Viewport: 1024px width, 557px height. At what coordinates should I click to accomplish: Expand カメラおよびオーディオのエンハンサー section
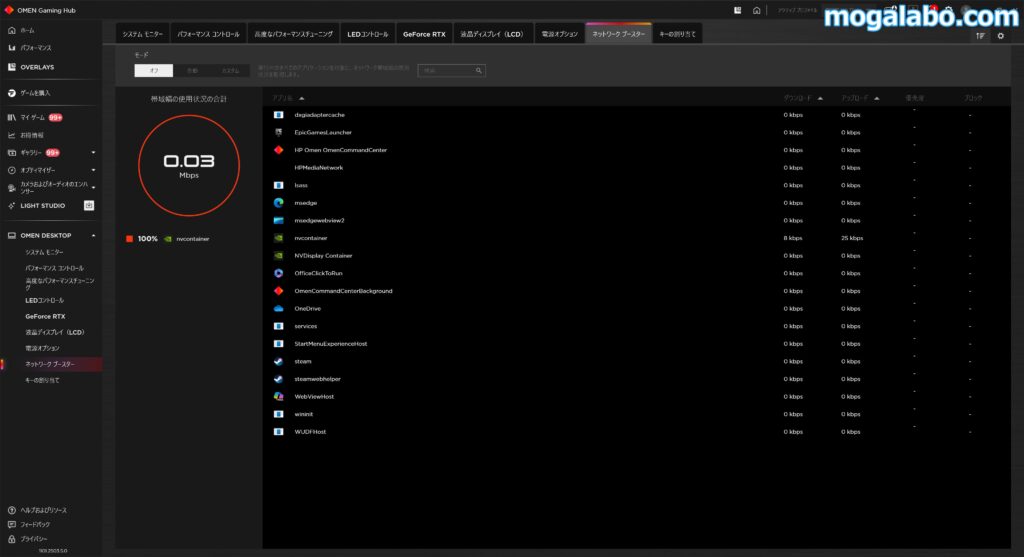pyautogui.click(x=93, y=187)
